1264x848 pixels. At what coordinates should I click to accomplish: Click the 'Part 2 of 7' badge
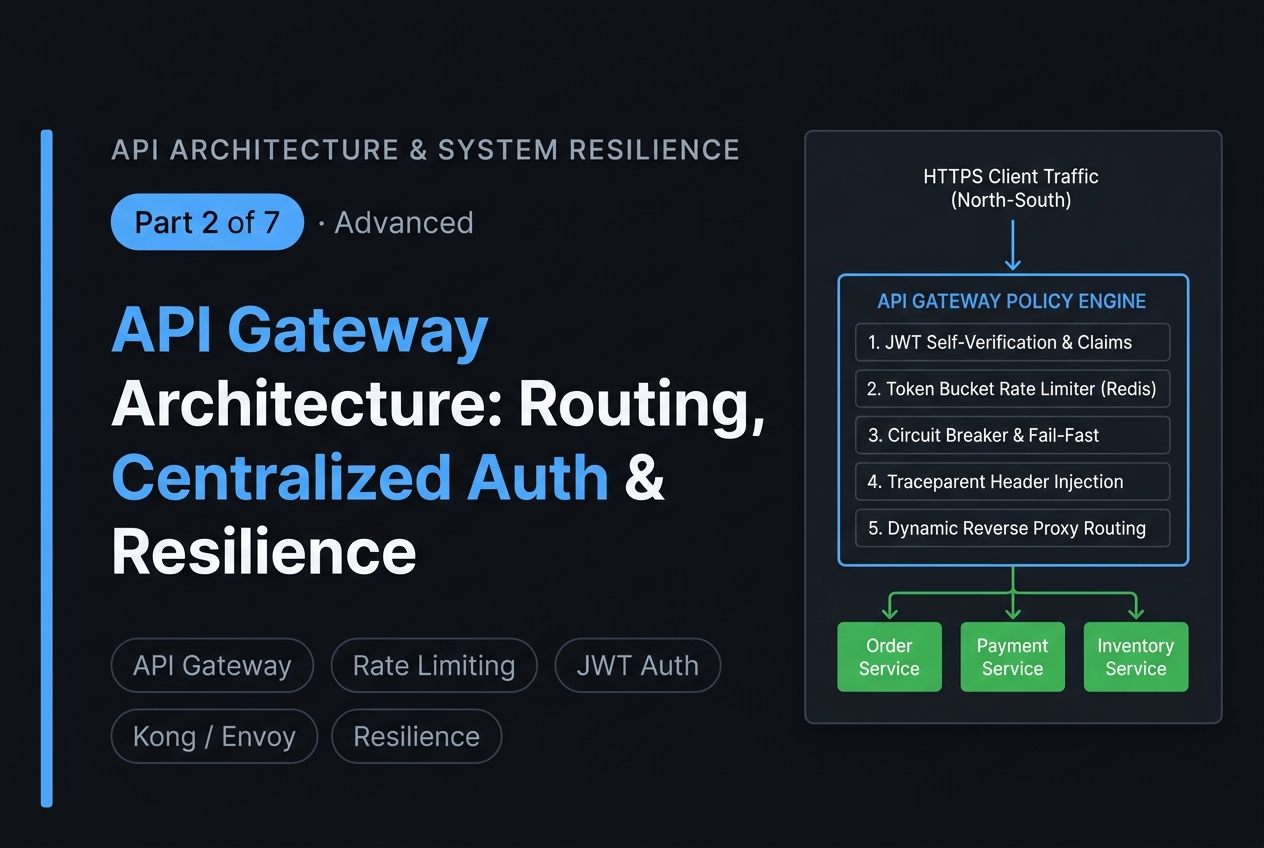pos(207,222)
